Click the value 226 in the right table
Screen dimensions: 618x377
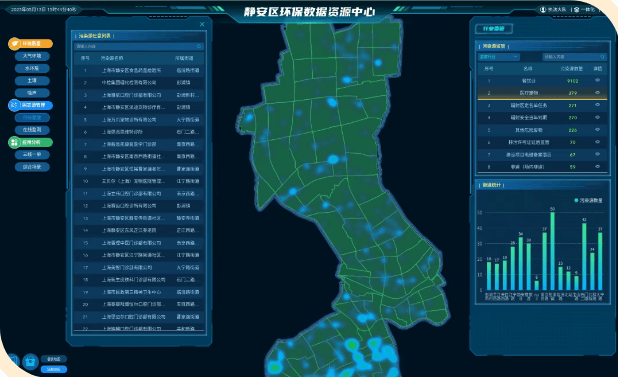(572, 130)
